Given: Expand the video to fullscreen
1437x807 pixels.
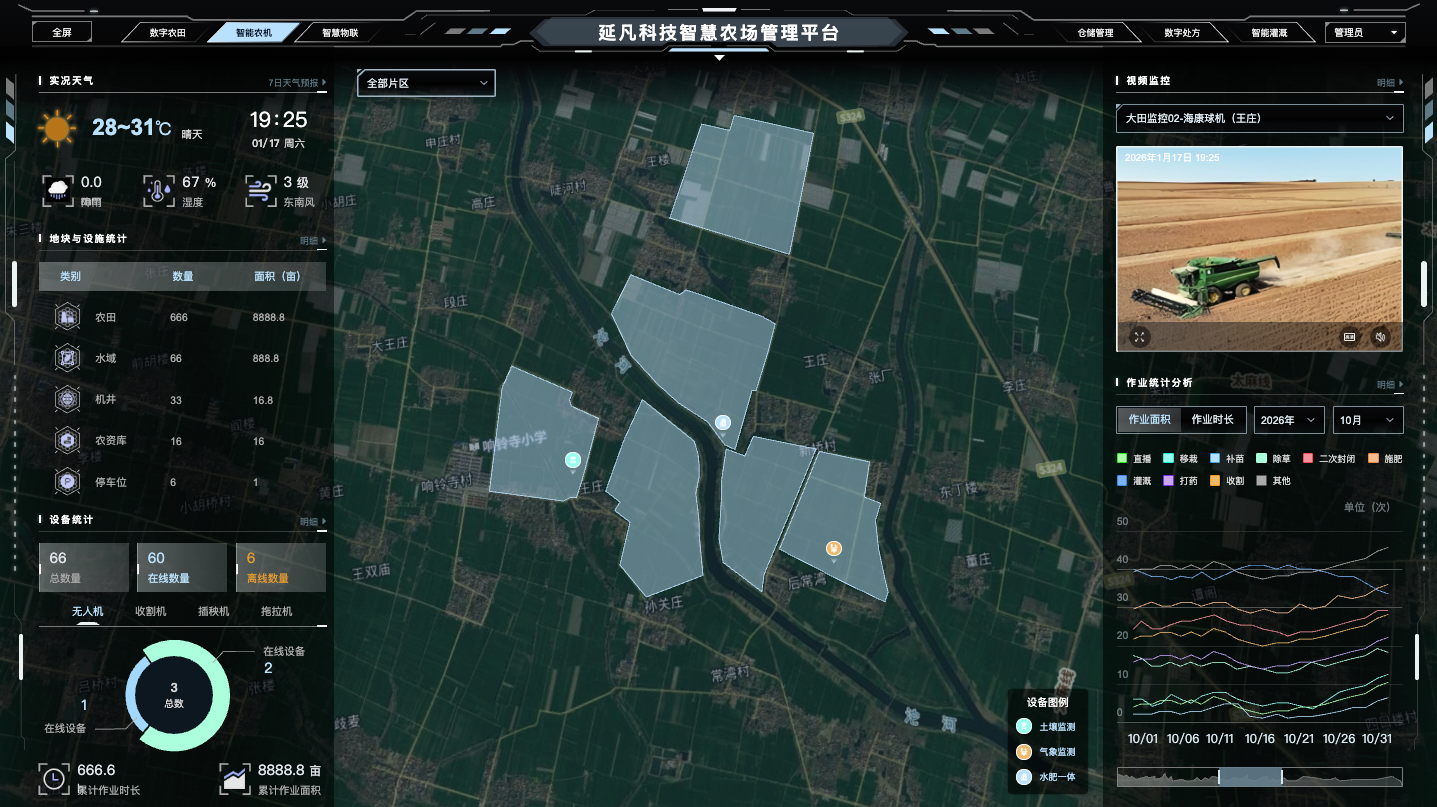Looking at the screenshot, I should click(x=1139, y=337).
